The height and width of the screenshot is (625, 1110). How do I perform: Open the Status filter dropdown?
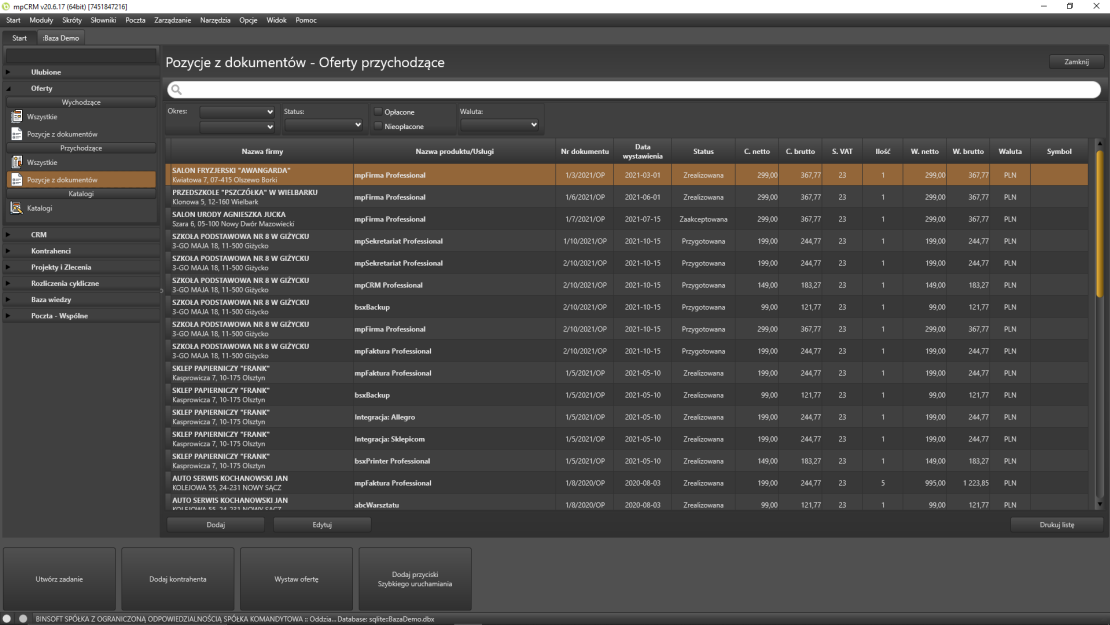coord(324,125)
